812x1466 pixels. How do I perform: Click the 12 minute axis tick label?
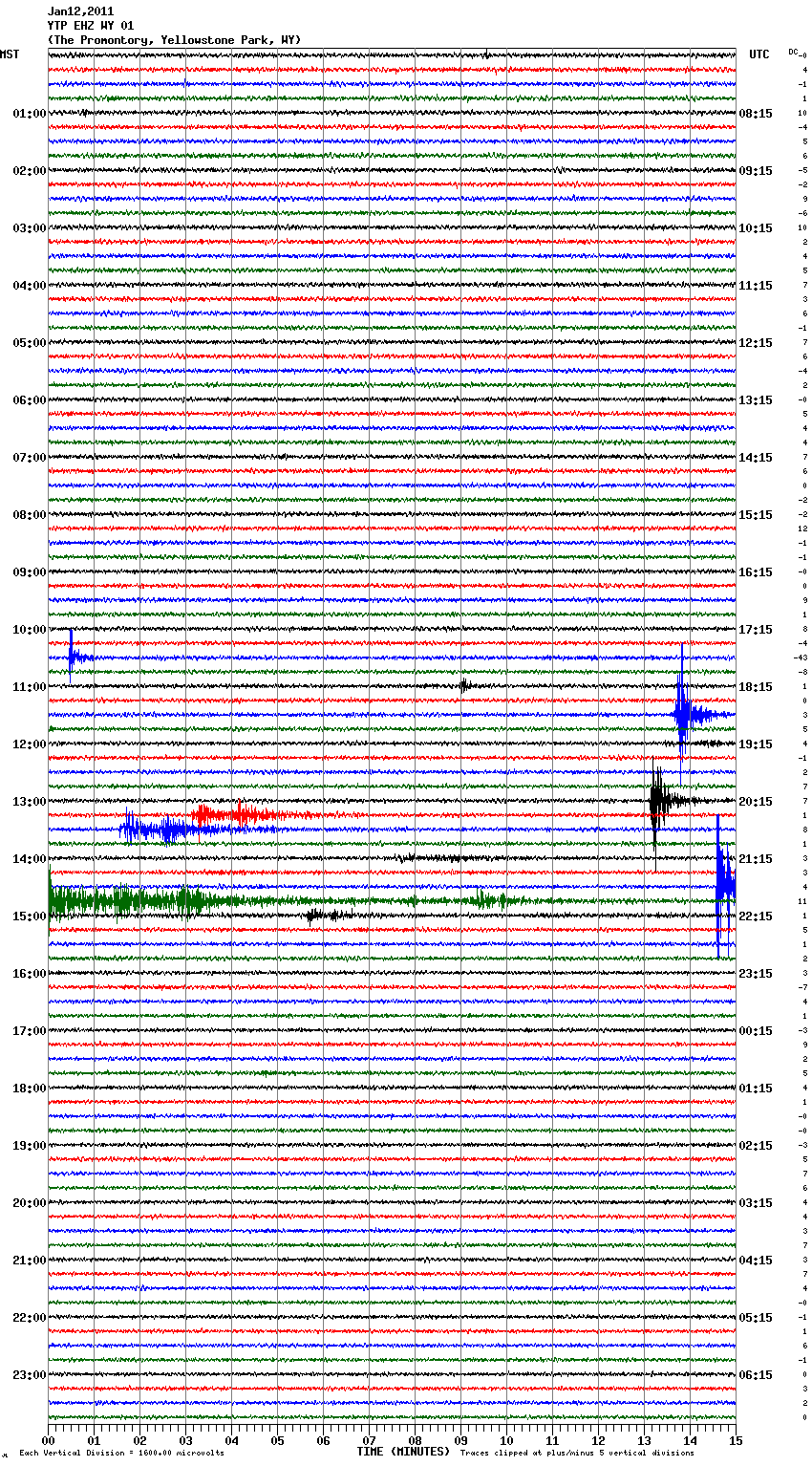click(x=598, y=1440)
